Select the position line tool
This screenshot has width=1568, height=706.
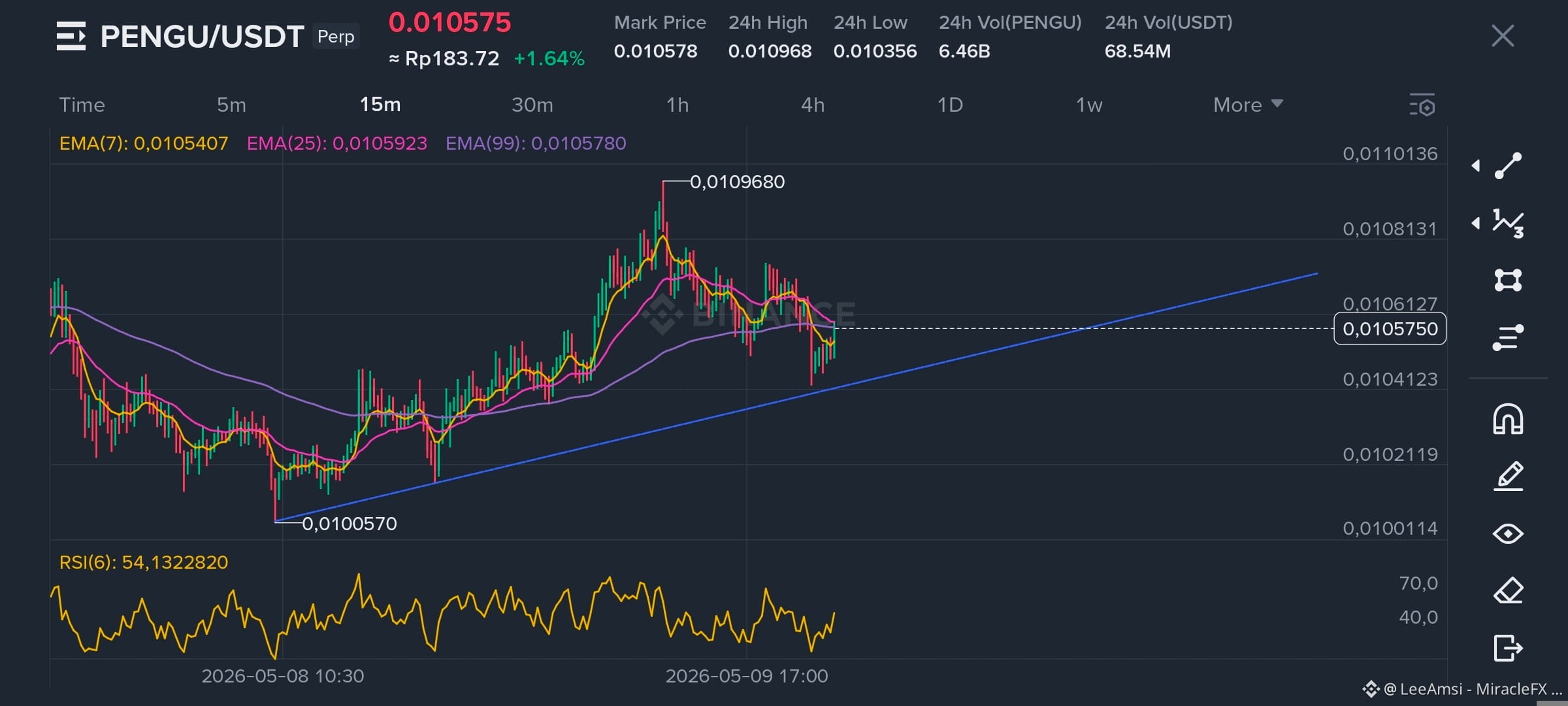click(1508, 337)
